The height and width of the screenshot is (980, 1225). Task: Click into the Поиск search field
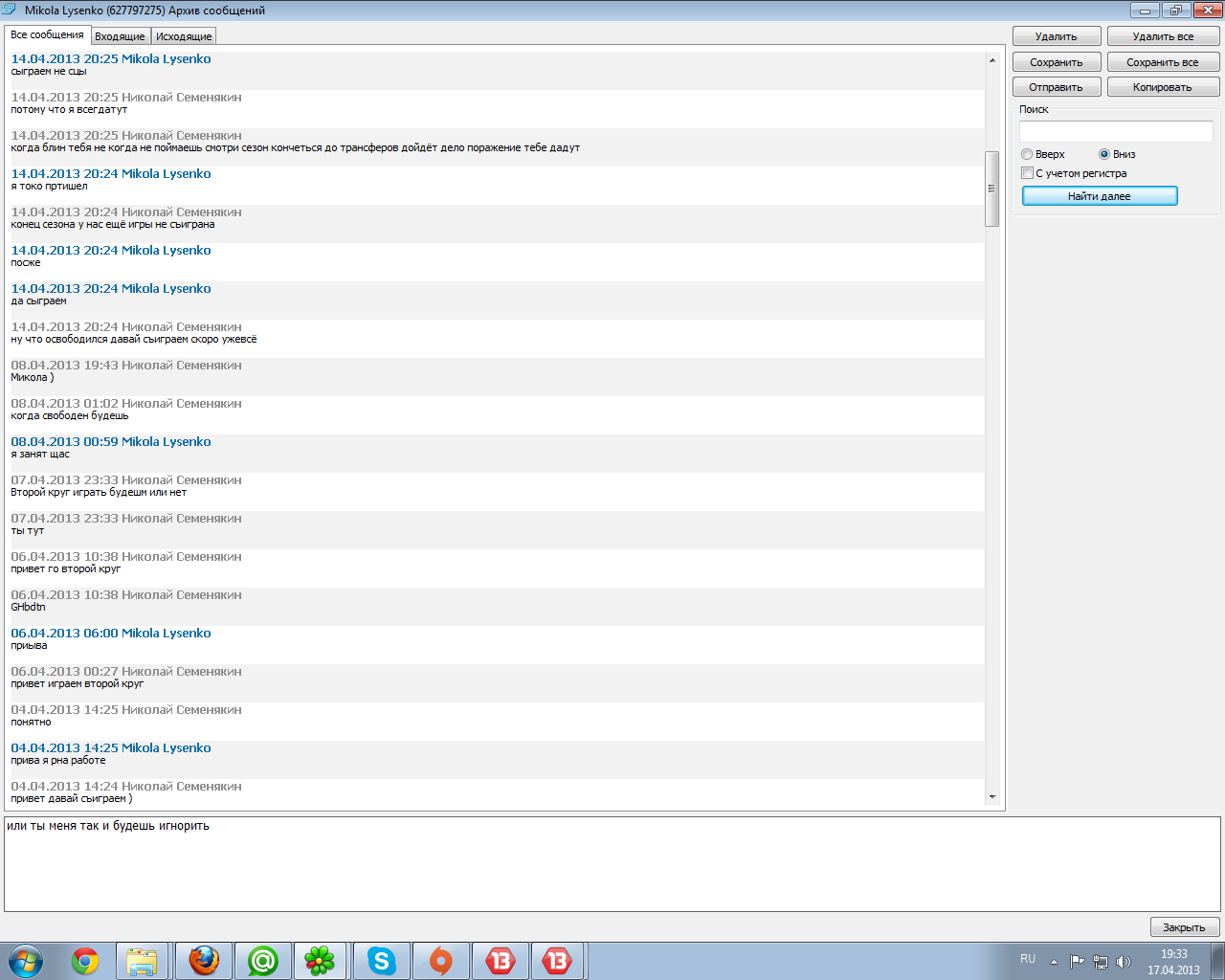[x=1116, y=131]
